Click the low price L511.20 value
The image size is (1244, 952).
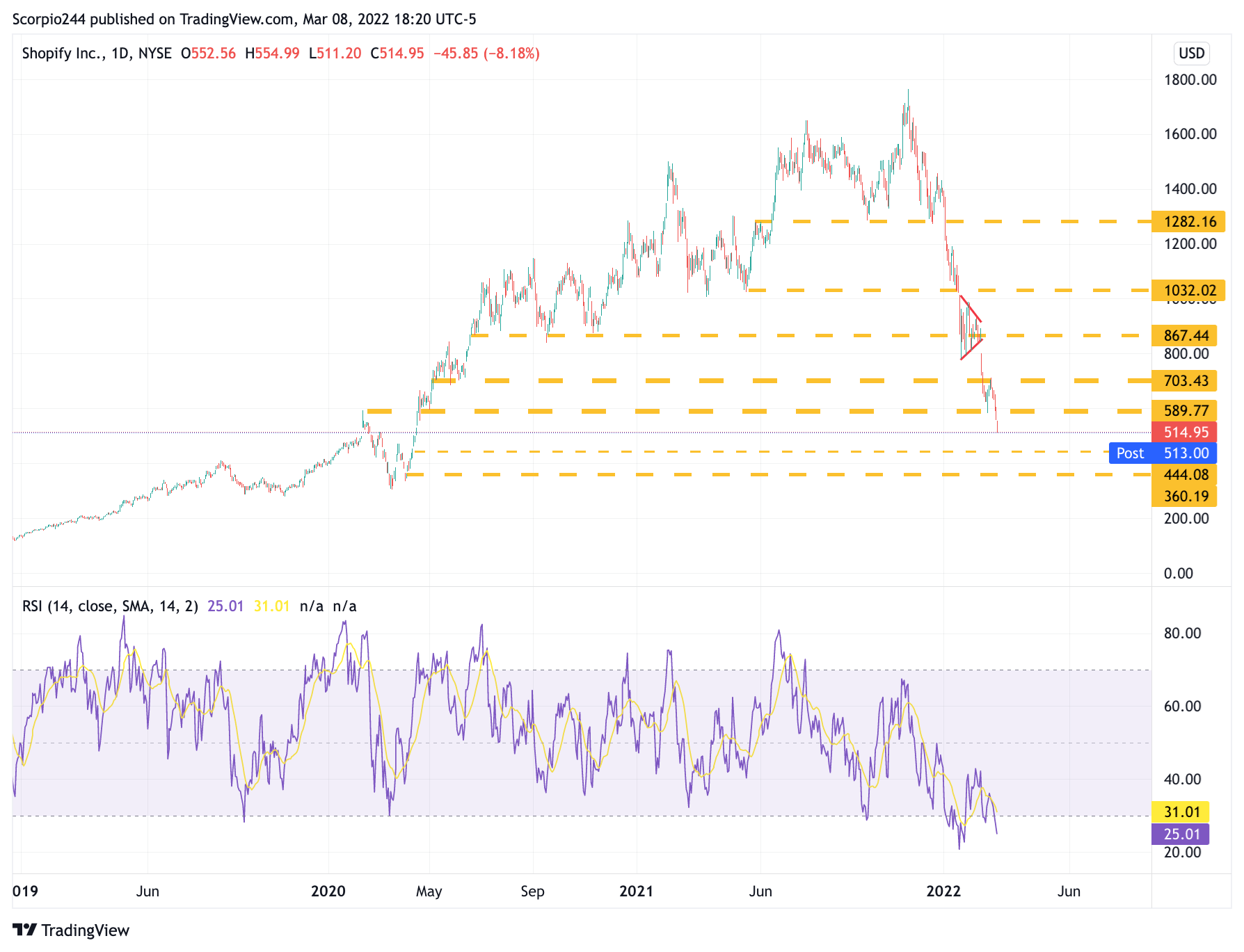pos(335,54)
